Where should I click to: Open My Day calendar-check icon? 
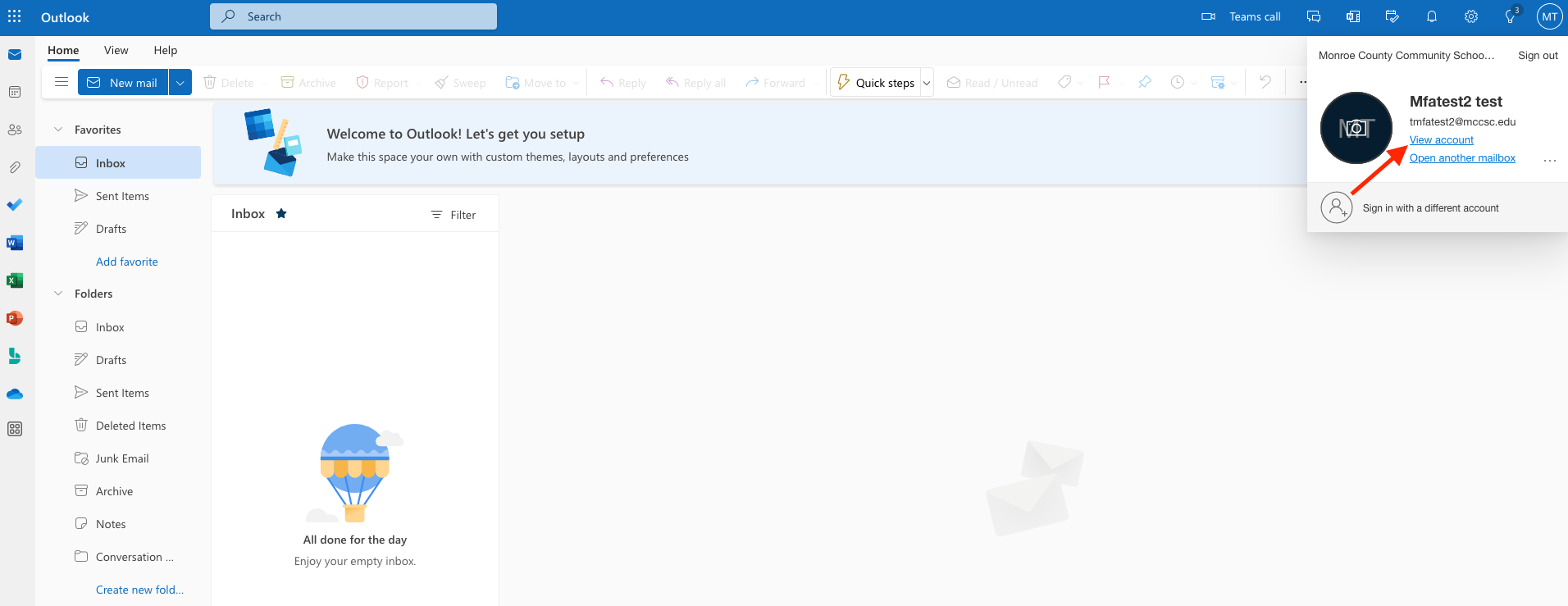(x=1393, y=16)
